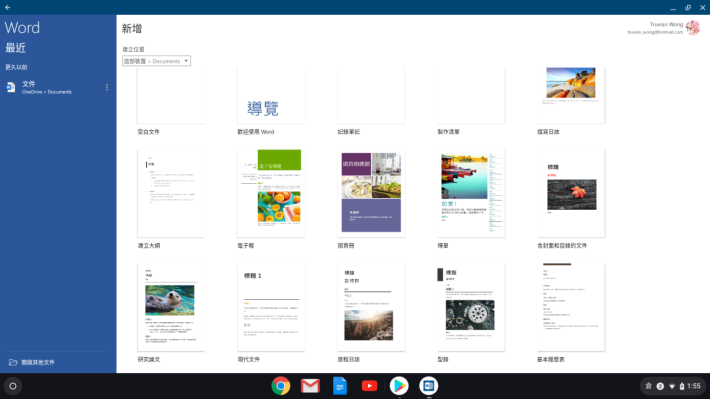
Task: Select the 記錄筆記 note-taking template
Action: tap(371, 95)
